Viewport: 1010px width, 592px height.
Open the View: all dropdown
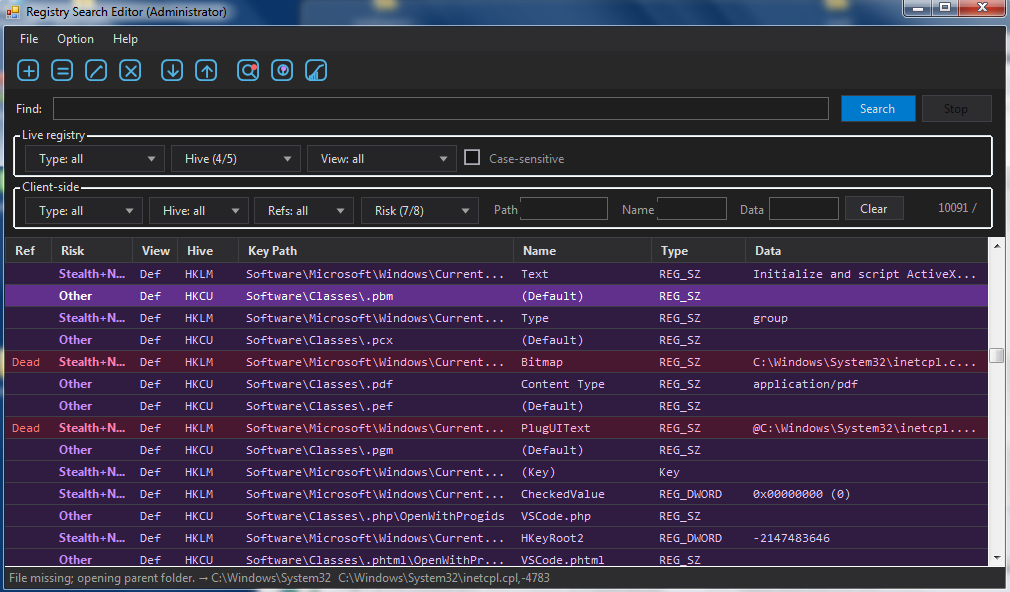(x=382, y=158)
